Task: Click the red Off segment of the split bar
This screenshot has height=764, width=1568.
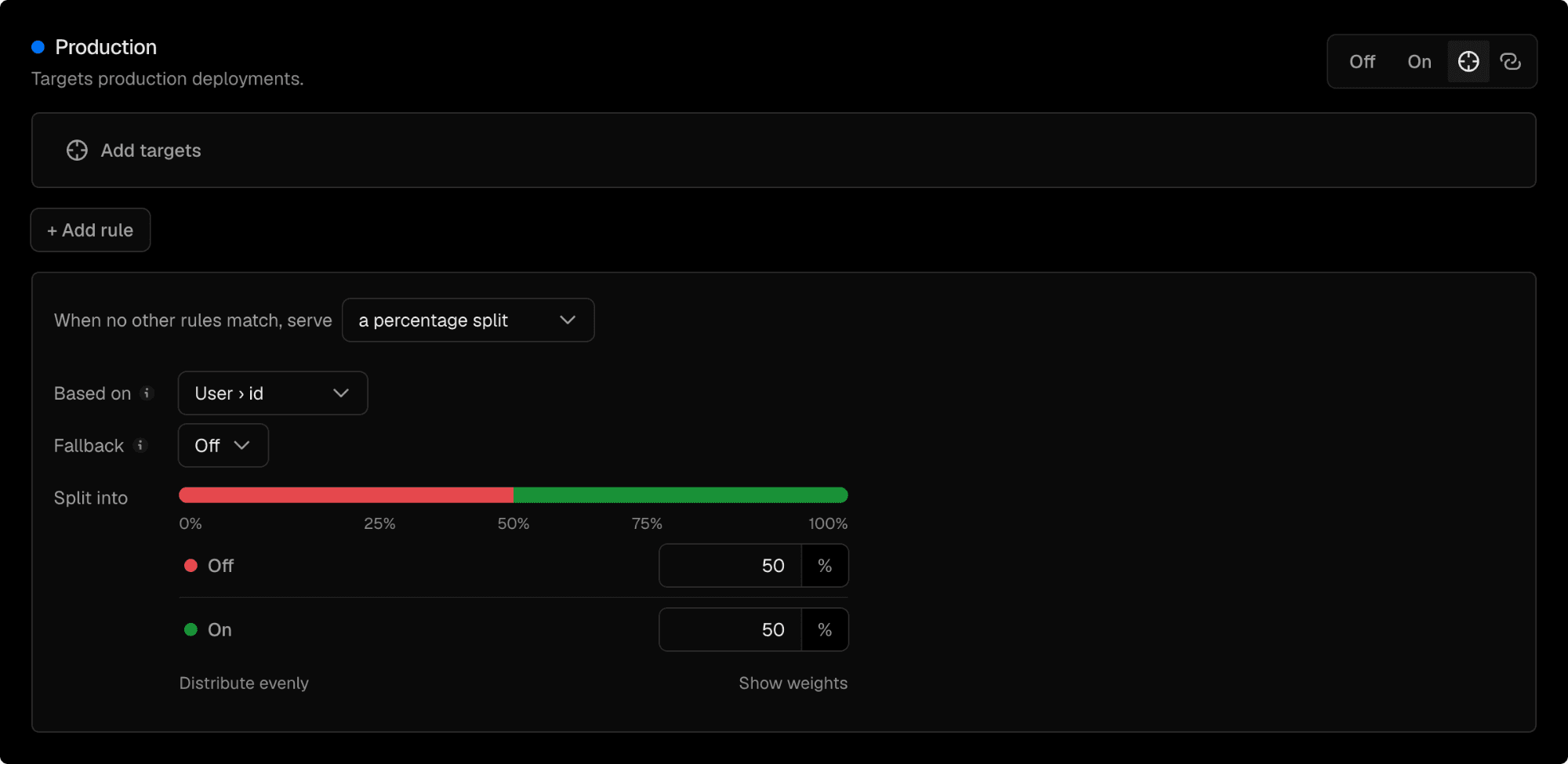Action: (346, 495)
